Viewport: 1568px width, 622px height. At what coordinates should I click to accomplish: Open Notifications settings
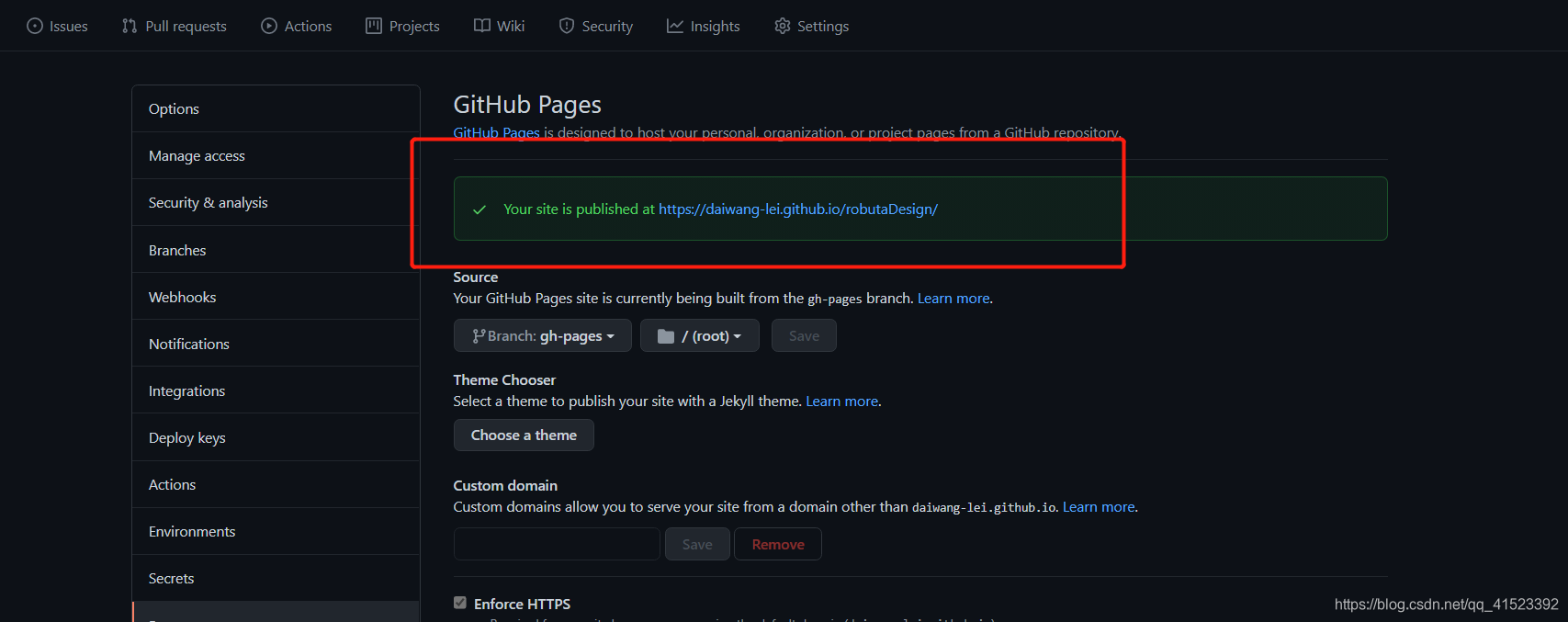click(276, 344)
